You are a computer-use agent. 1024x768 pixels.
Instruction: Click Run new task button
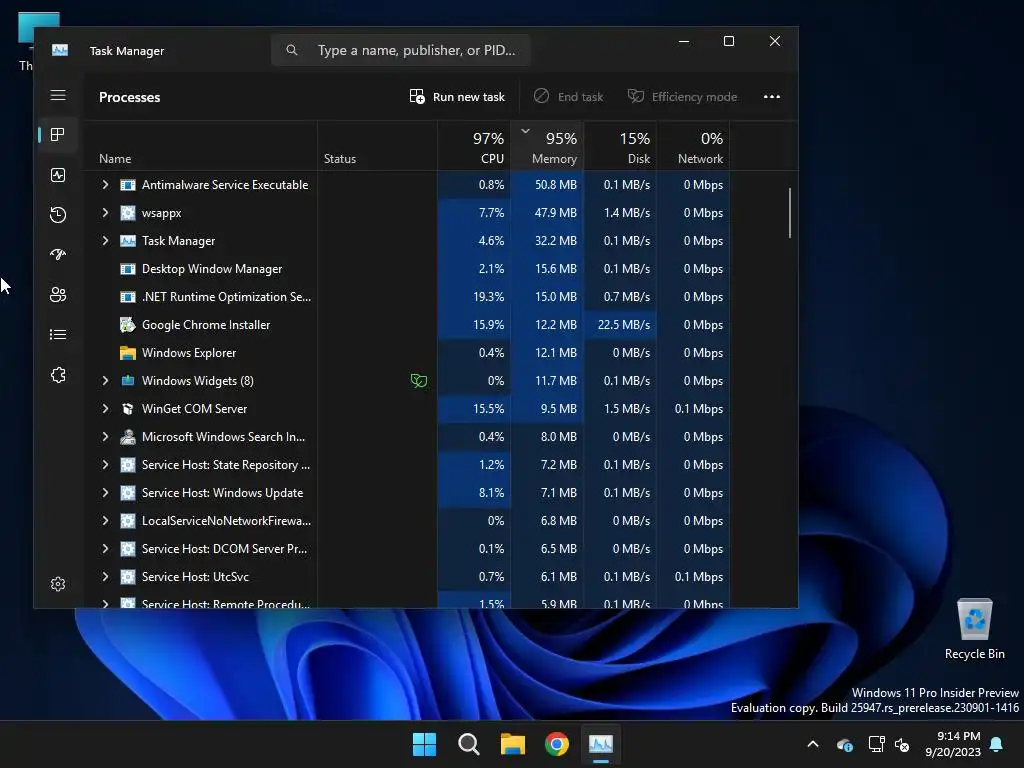coord(457,97)
